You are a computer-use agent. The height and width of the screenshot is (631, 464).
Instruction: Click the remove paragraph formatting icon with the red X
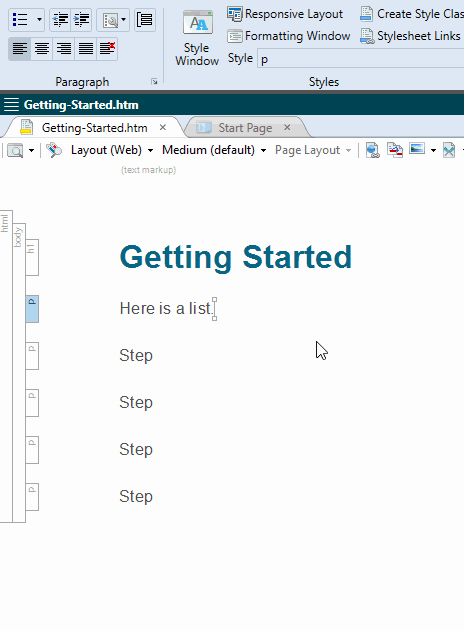pyautogui.click(x=107, y=49)
